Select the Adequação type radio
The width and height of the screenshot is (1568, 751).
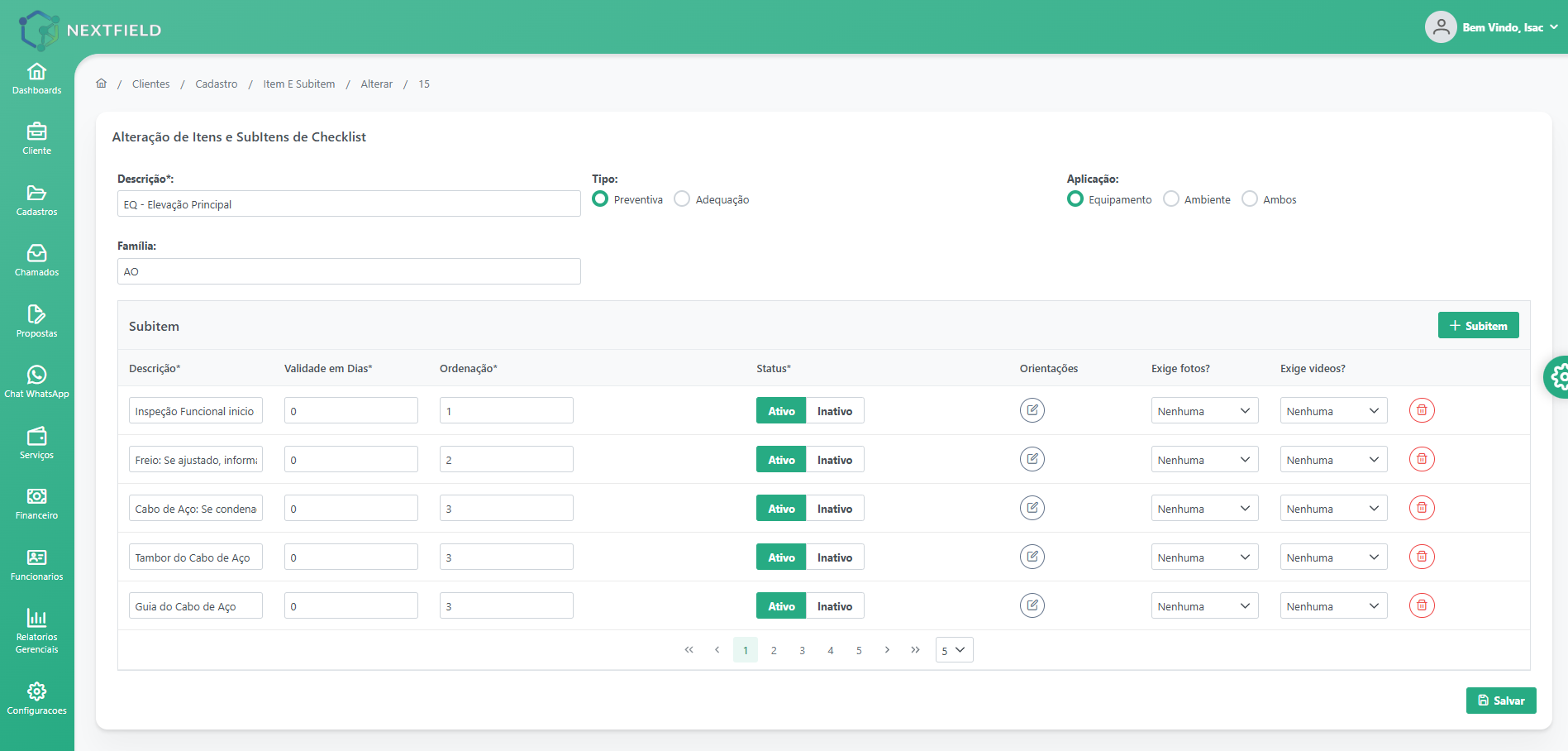coord(682,199)
